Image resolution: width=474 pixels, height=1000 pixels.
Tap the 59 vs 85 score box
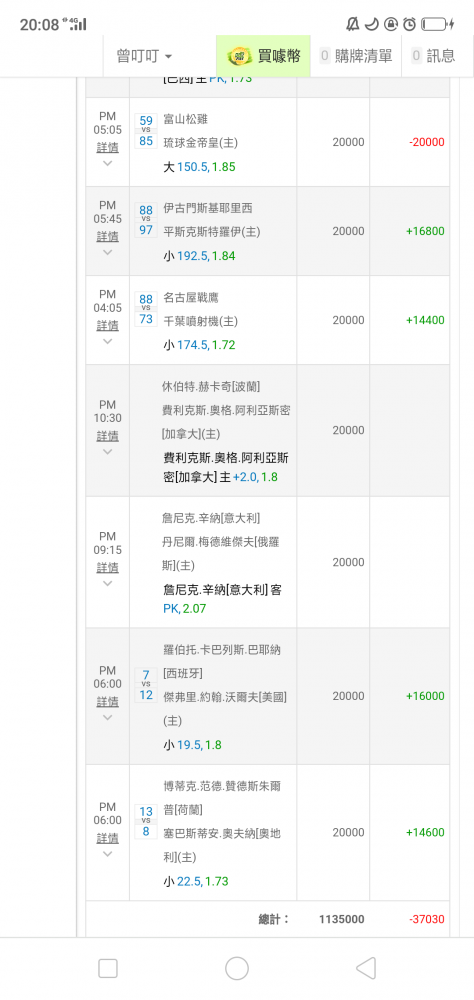(146, 131)
